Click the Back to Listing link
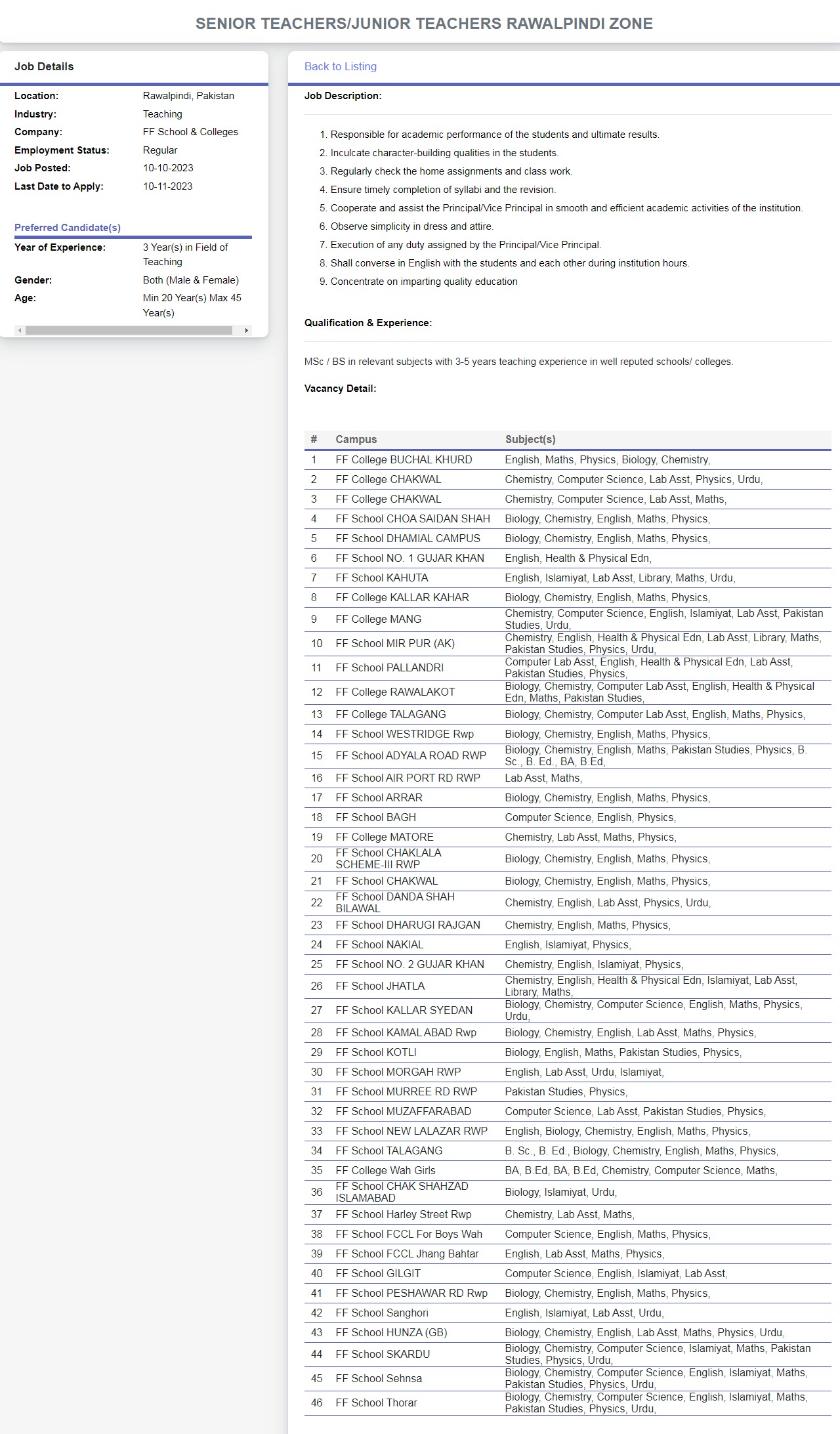This screenshot has width=840, height=1434. 340,66
